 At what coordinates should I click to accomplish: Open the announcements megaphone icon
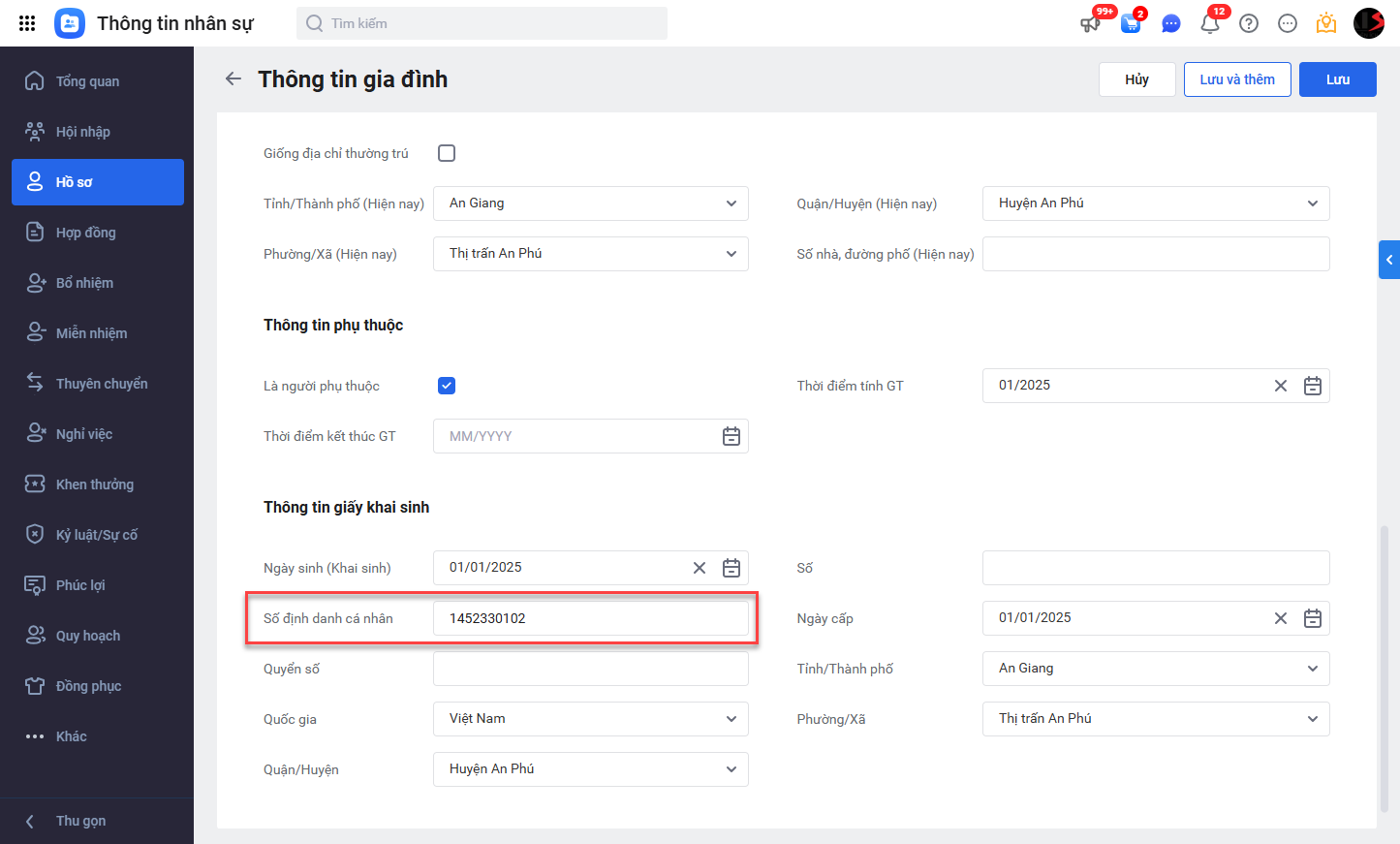click(1091, 23)
